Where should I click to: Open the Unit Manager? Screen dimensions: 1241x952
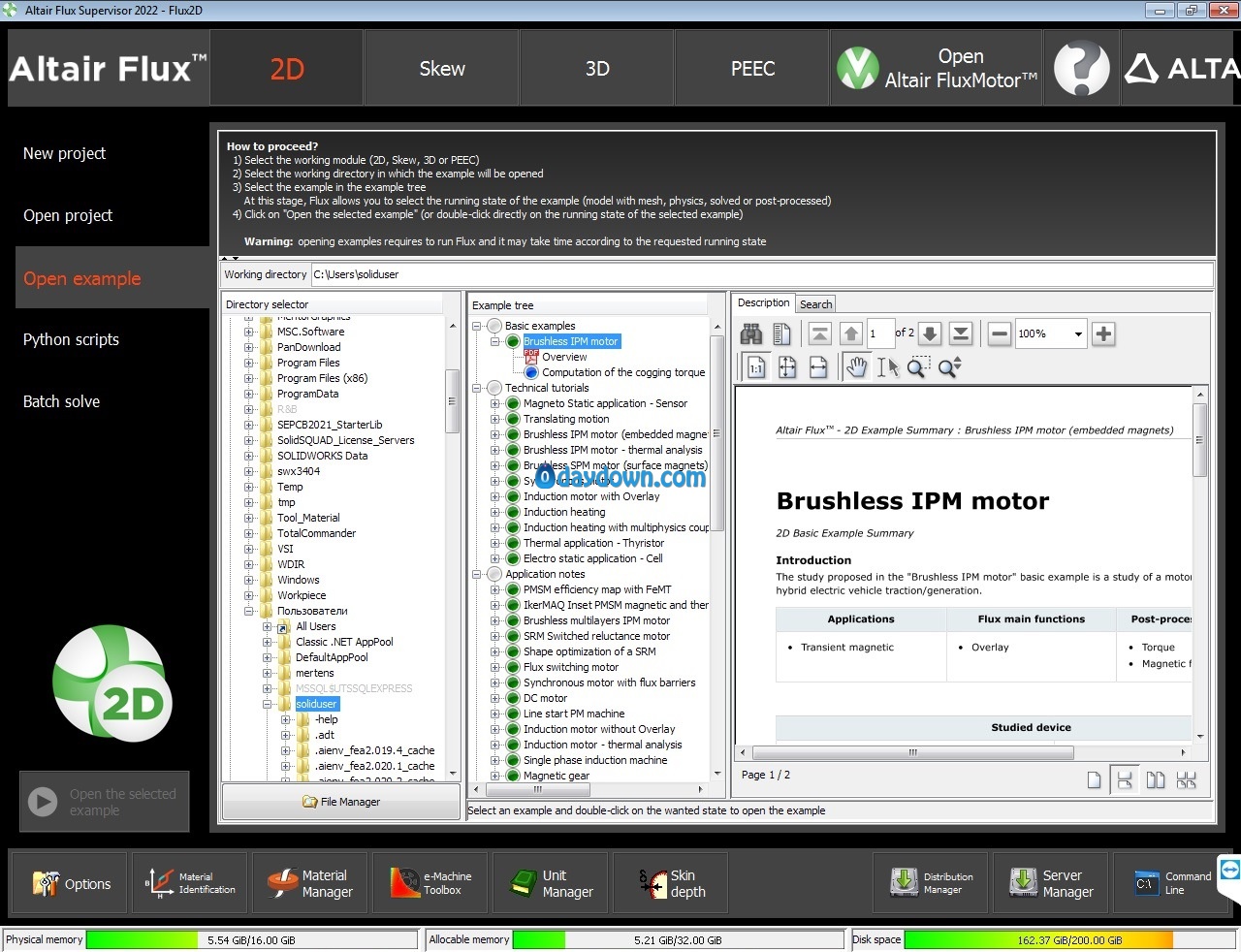551,883
